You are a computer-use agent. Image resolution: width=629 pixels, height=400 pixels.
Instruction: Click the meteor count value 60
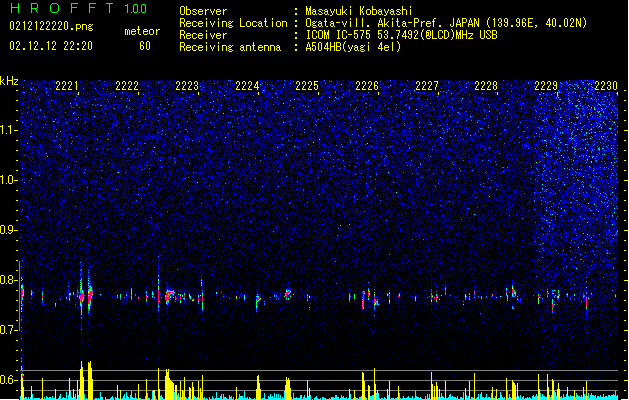145,46
